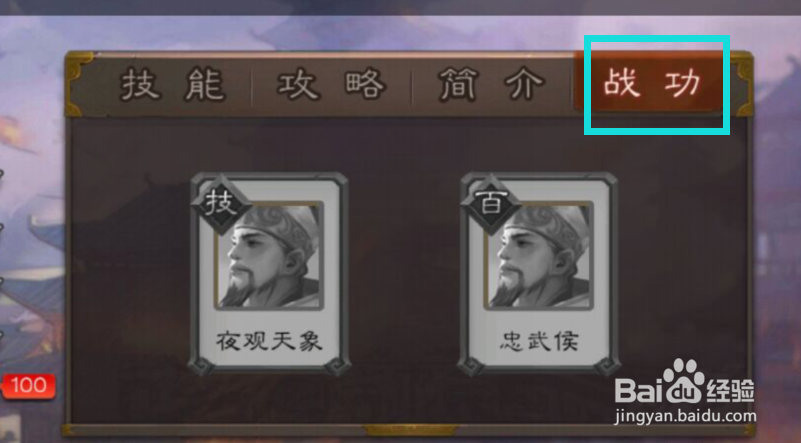Screen dimensions: 801x443
Task: Open the 忠武侯 card portrait
Action: pyautogui.click(x=539, y=255)
